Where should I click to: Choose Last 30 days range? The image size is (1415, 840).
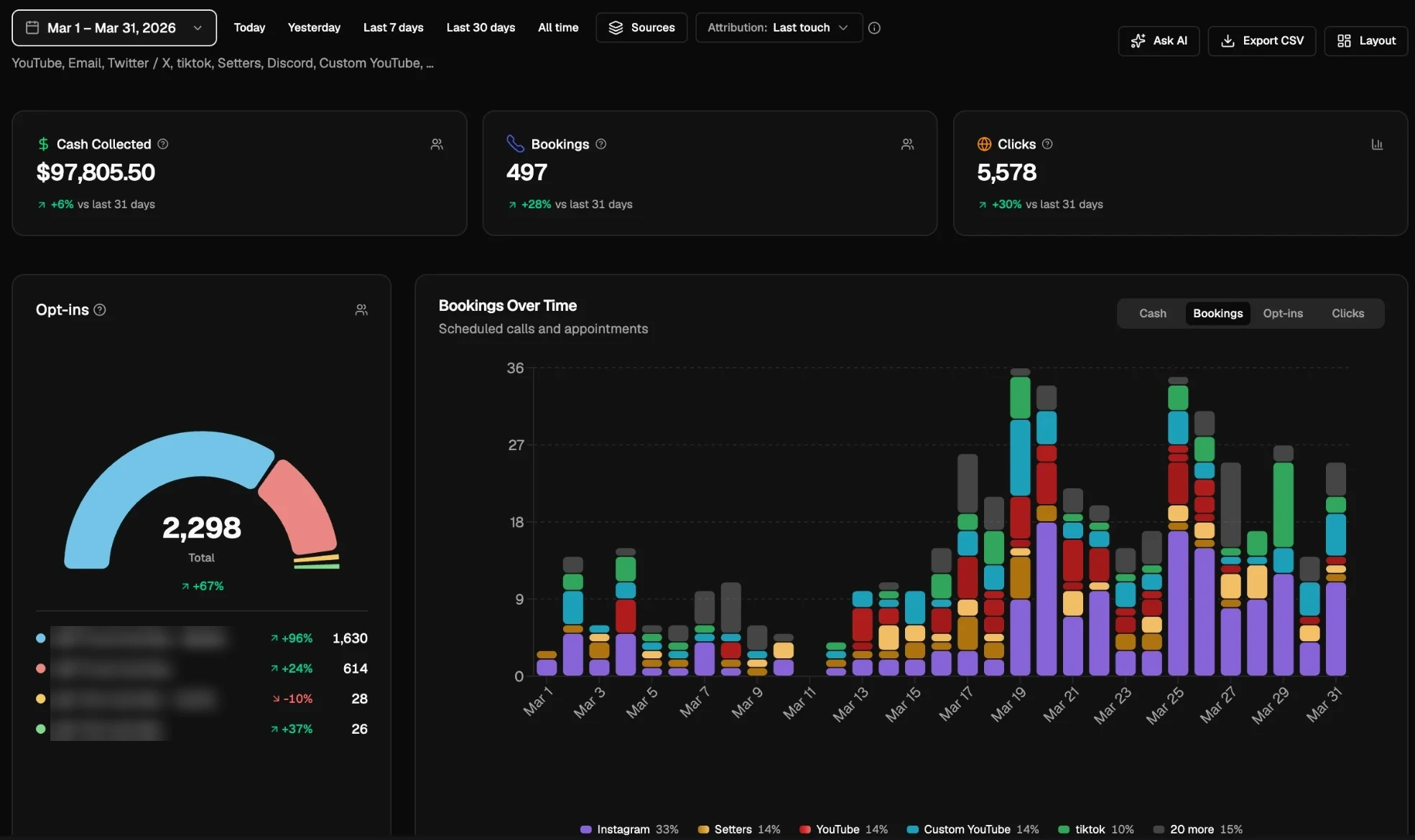(481, 28)
